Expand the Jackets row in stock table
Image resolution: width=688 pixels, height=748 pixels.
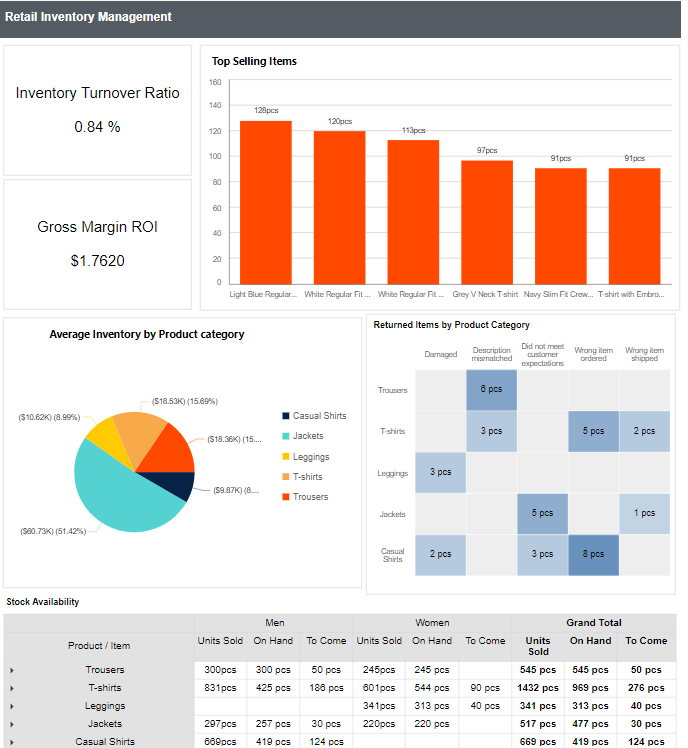pos(12,724)
